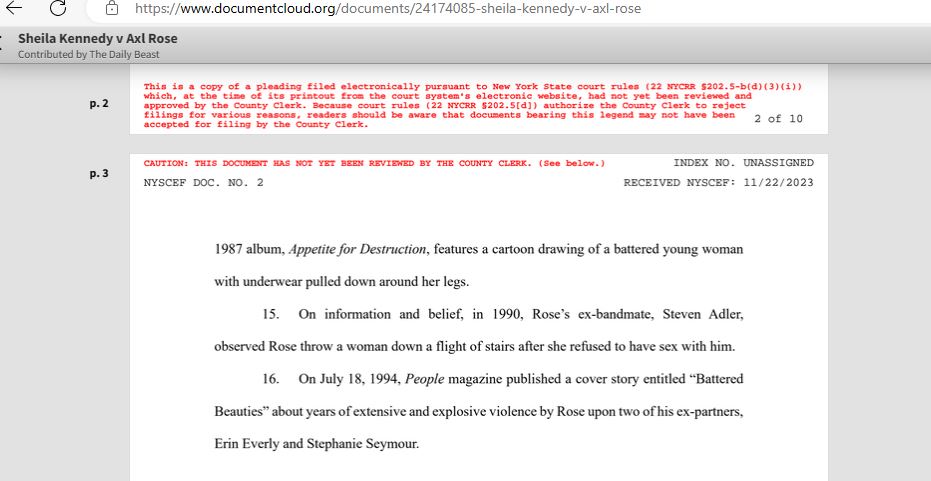Open the 'Sheila Kennedy v Axl Rose' title

pos(97,39)
